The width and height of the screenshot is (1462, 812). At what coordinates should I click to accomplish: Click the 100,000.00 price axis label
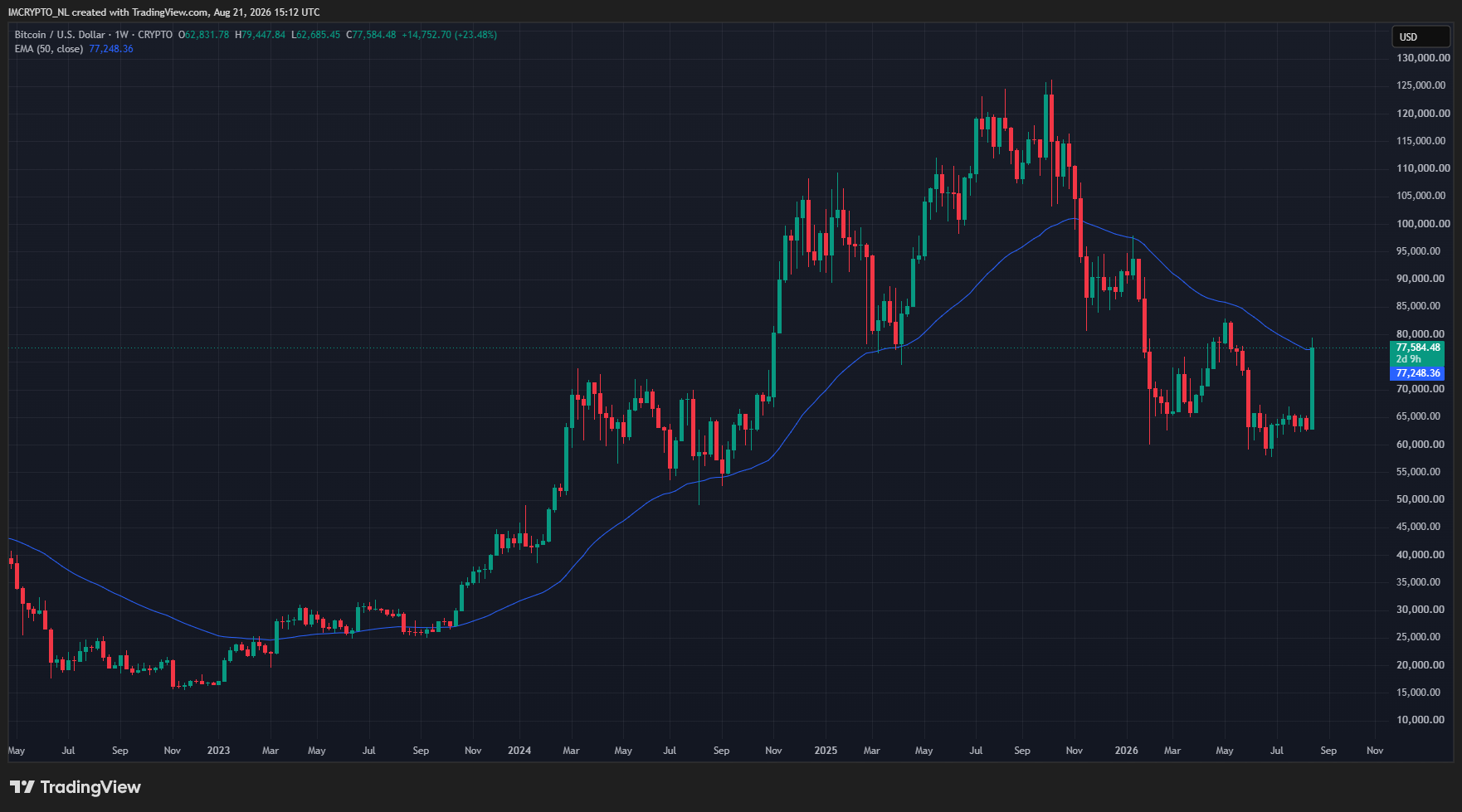click(x=1423, y=224)
